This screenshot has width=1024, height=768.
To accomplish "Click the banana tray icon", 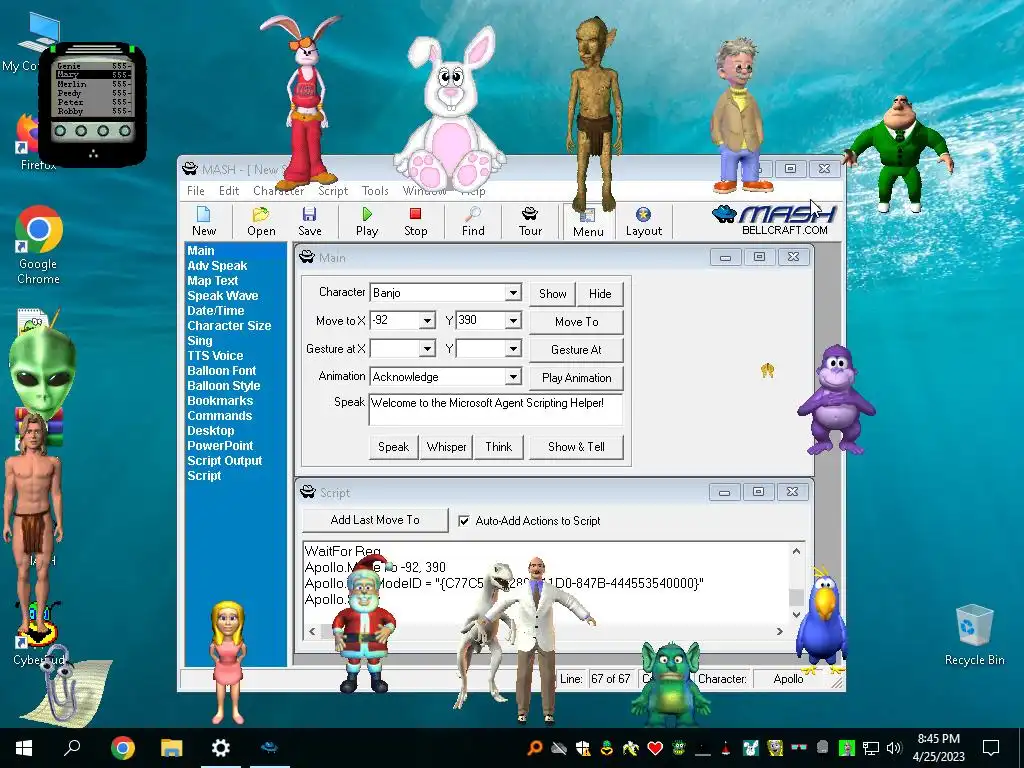I will click(x=630, y=748).
